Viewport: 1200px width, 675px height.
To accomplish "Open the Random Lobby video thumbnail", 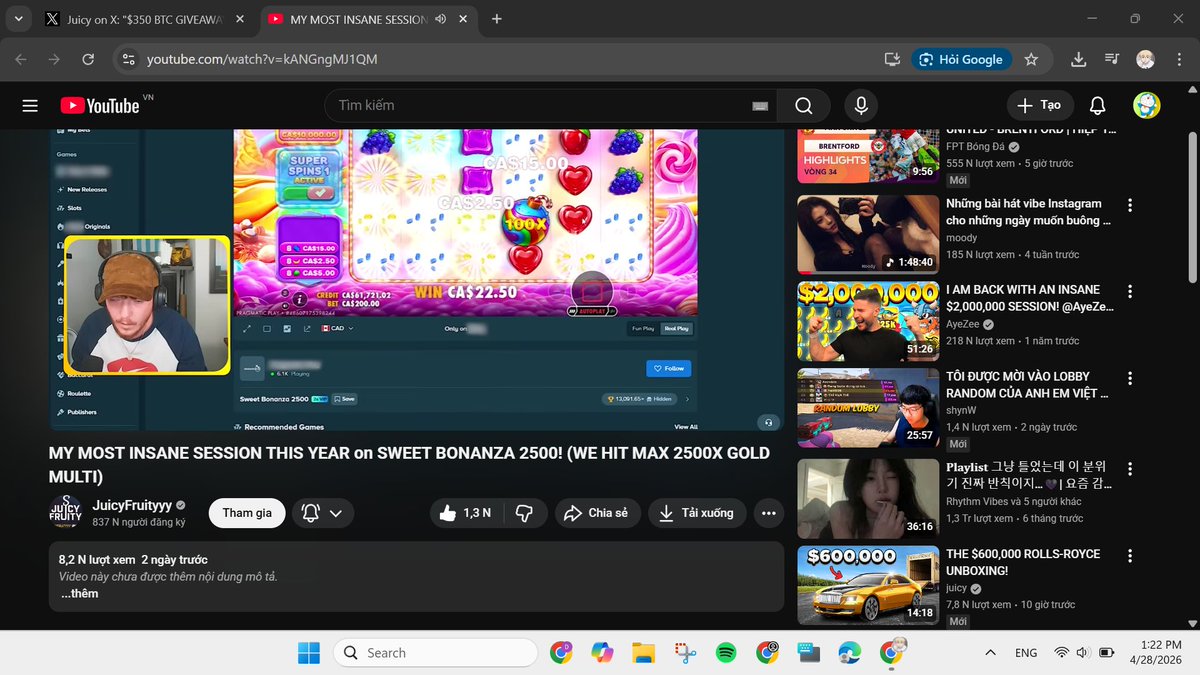I will pos(867,408).
